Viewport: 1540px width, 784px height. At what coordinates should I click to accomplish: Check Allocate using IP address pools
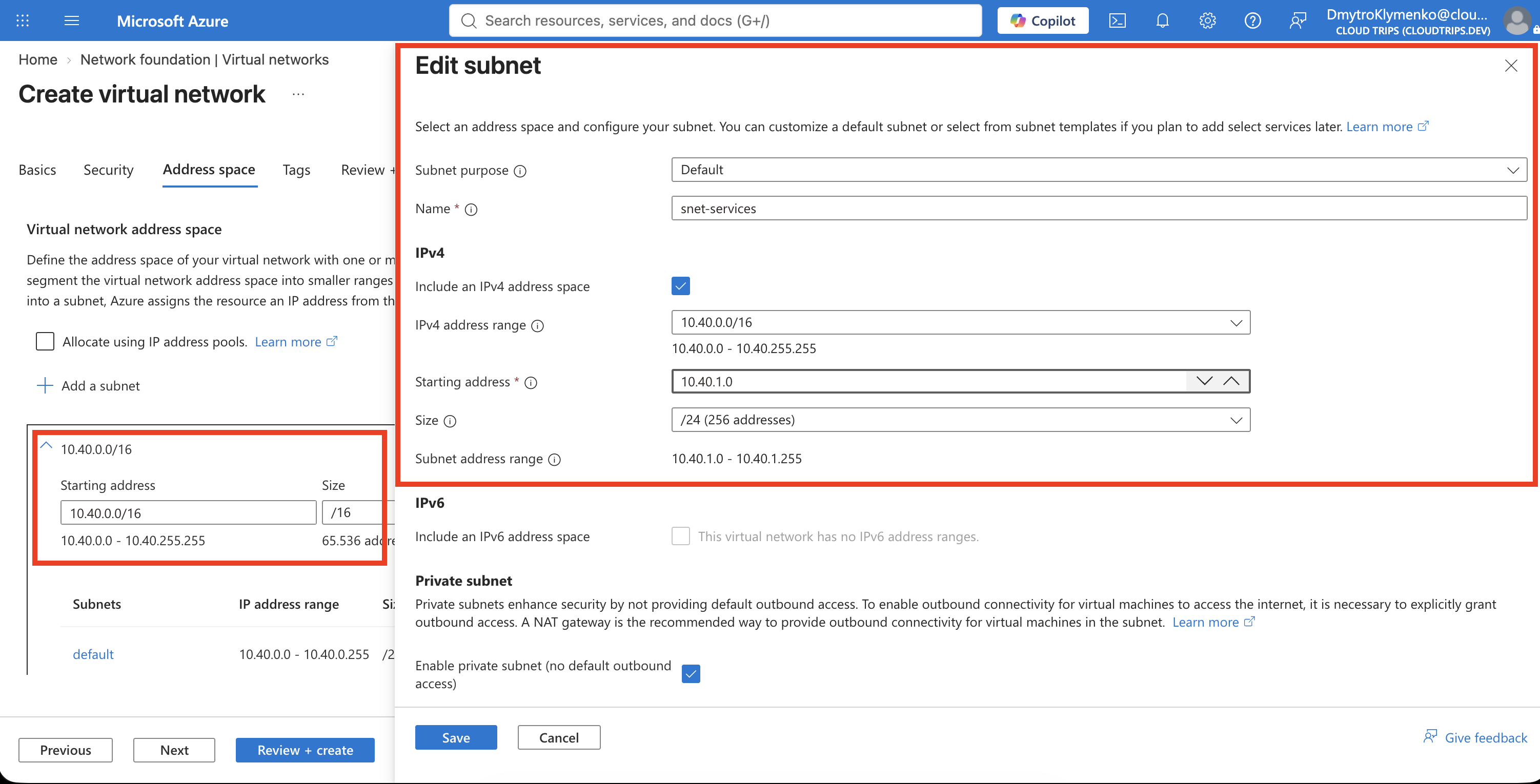pyautogui.click(x=45, y=341)
